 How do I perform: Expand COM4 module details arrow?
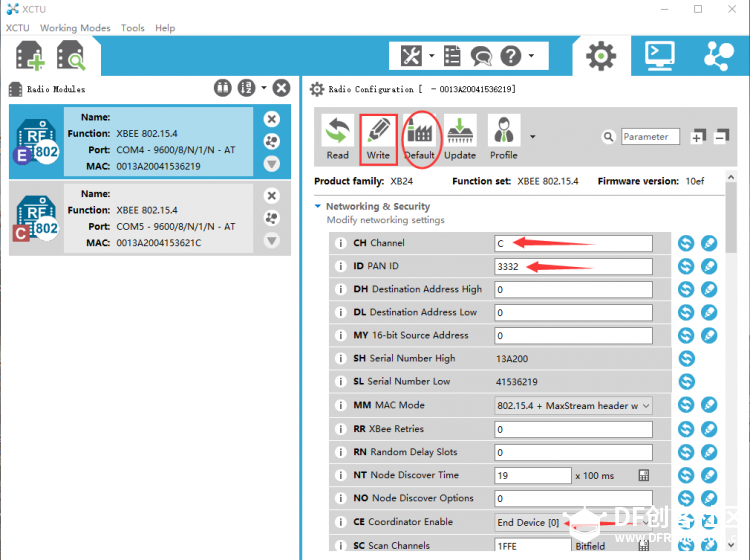tap(272, 164)
